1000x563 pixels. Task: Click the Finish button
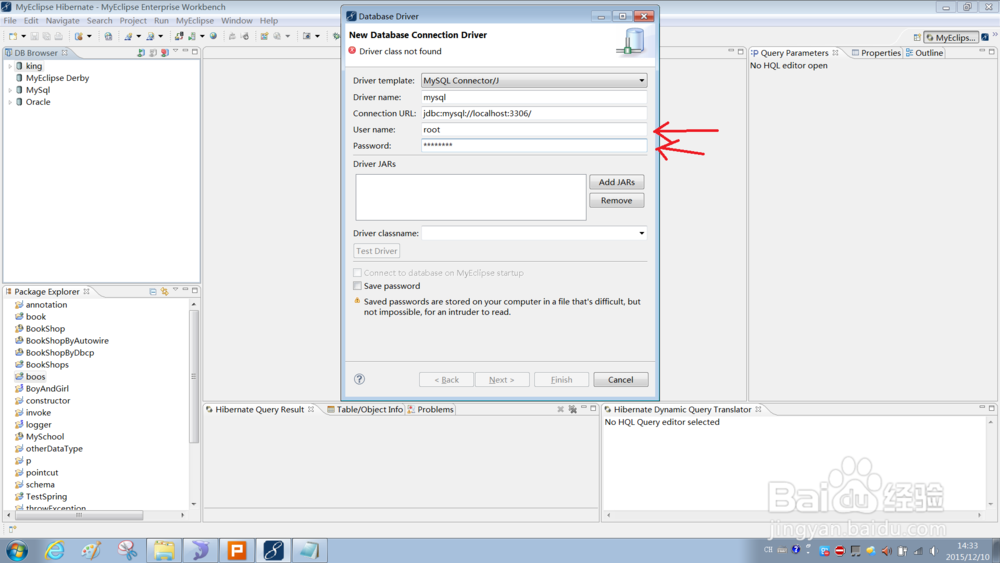(561, 379)
